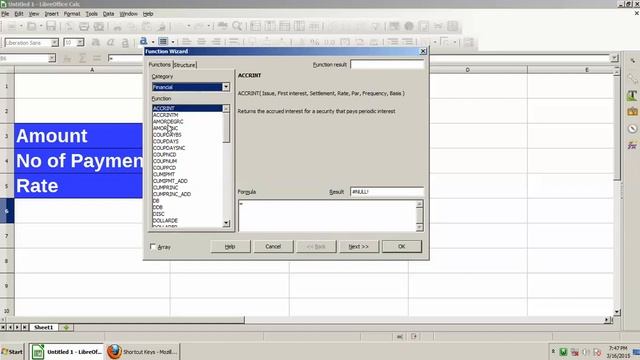Click the Sum sigma icon on formula bar
The height and width of the screenshot is (360, 640).
[82, 58]
